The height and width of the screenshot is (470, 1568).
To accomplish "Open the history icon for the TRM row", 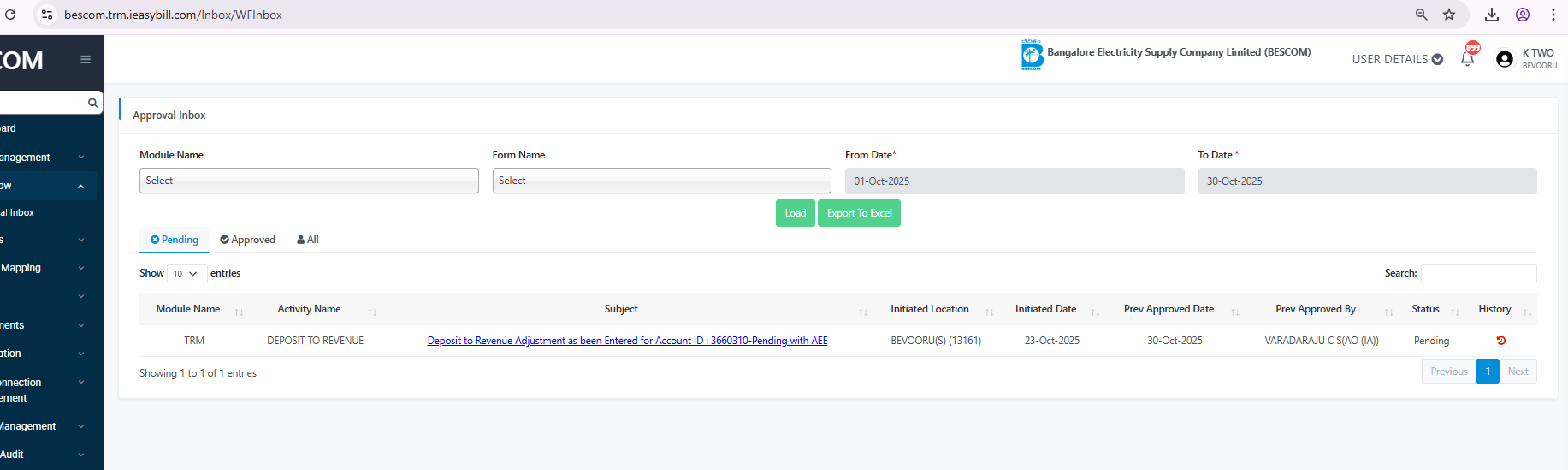I will pyautogui.click(x=1500, y=341).
